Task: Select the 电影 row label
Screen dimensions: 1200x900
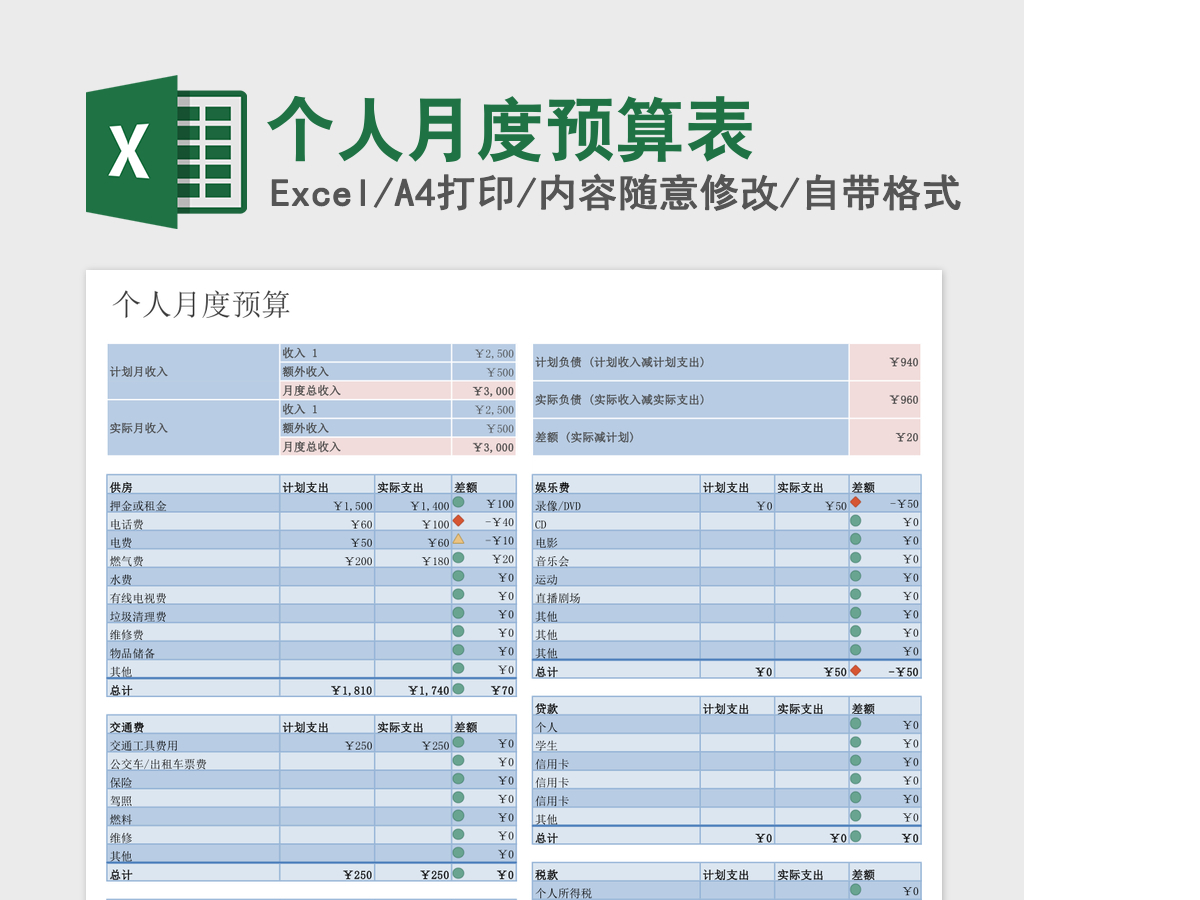Action: click(616, 541)
